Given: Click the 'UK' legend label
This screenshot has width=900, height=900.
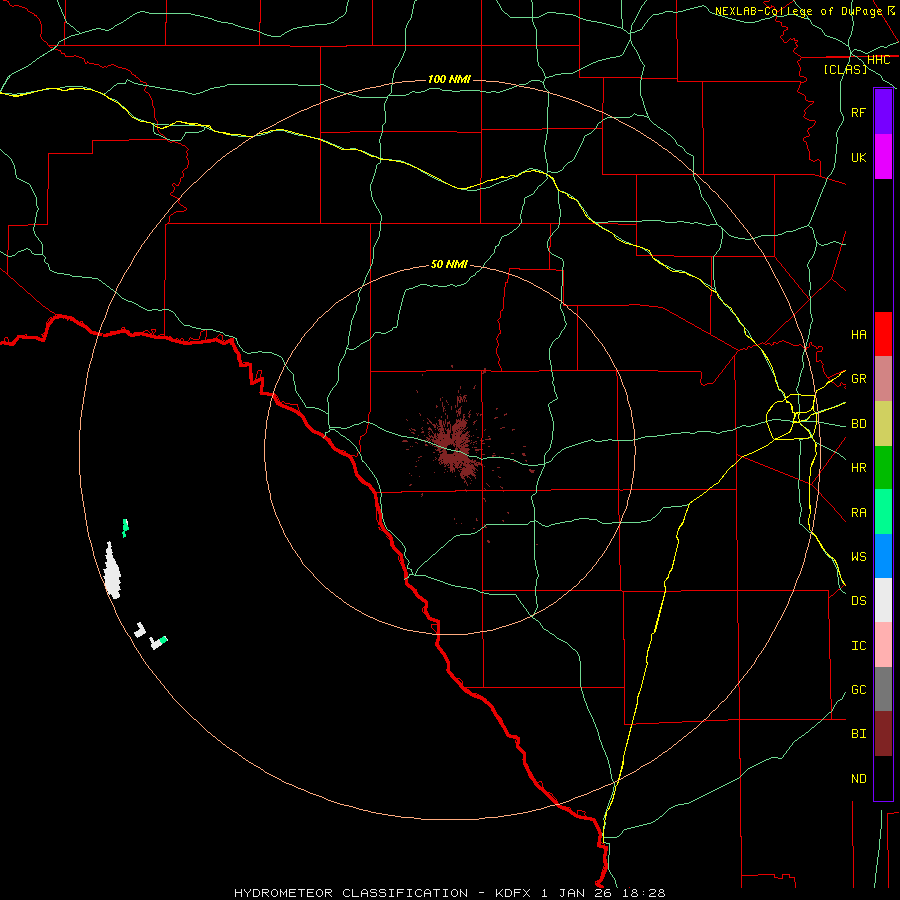Looking at the screenshot, I should pos(858,157).
